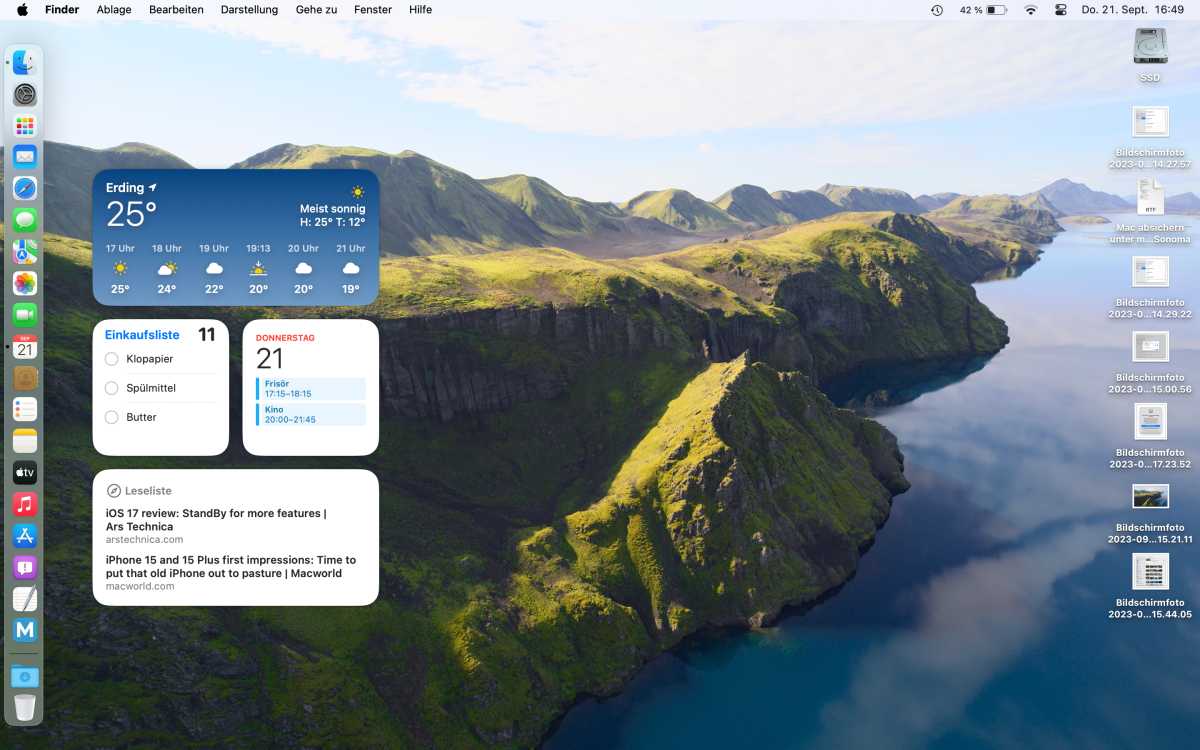The width and height of the screenshot is (1200, 750).
Task: Open the Wi-Fi status menu
Action: [1030, 10]
